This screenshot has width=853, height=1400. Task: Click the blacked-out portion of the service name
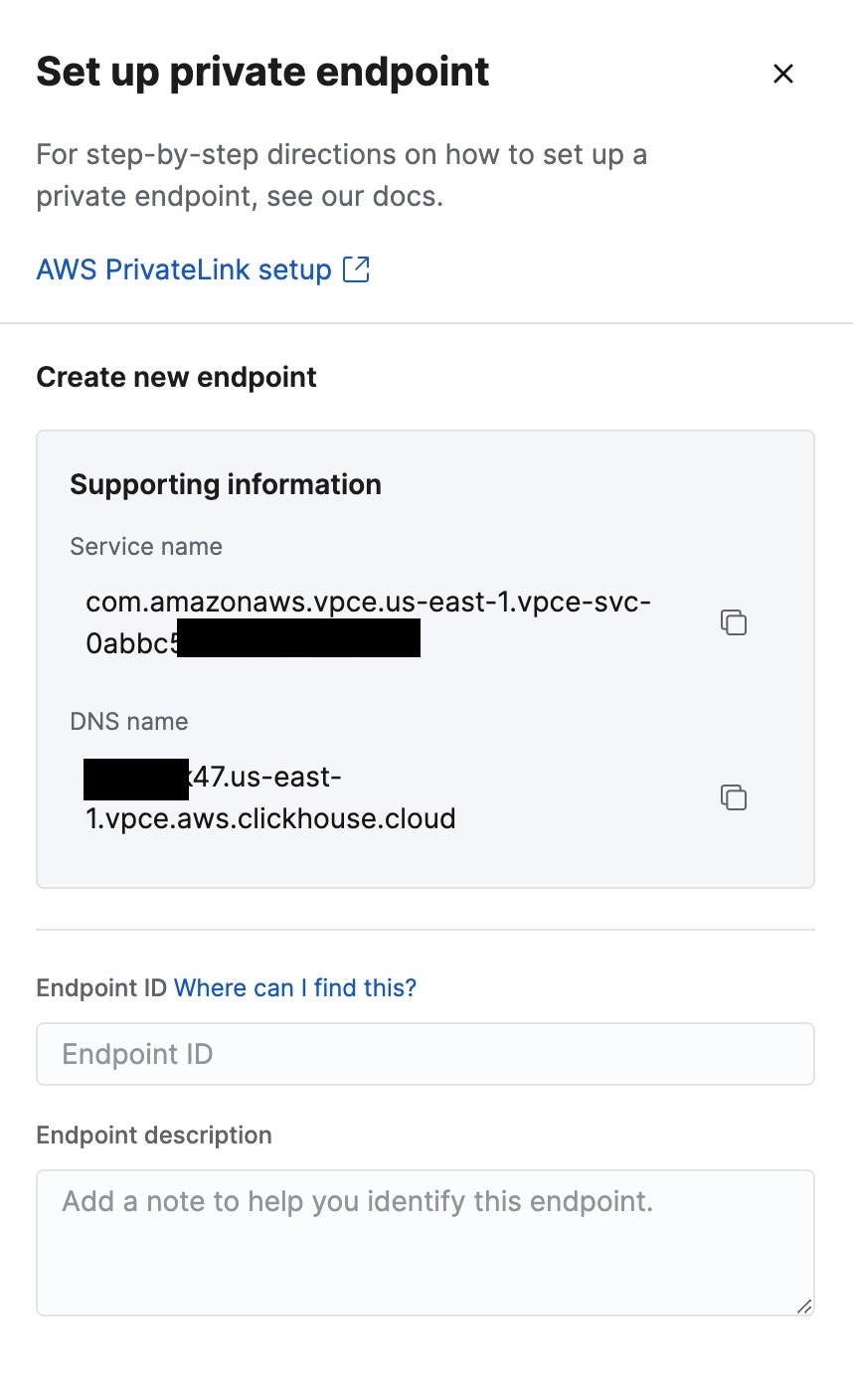click(x=298, y=638)
